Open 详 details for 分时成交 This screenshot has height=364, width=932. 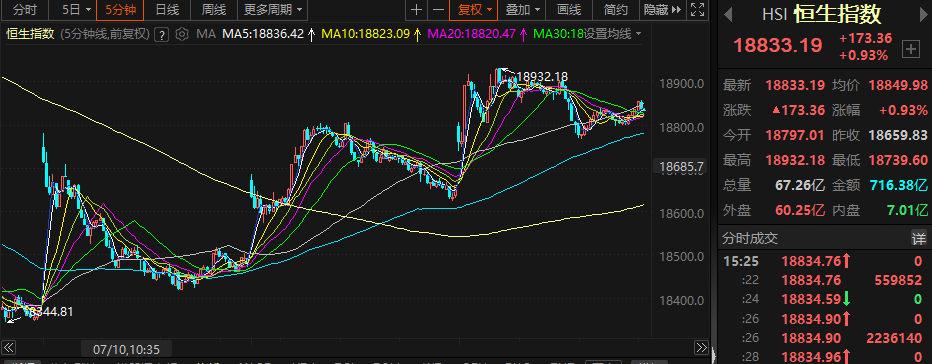[919, 239]
